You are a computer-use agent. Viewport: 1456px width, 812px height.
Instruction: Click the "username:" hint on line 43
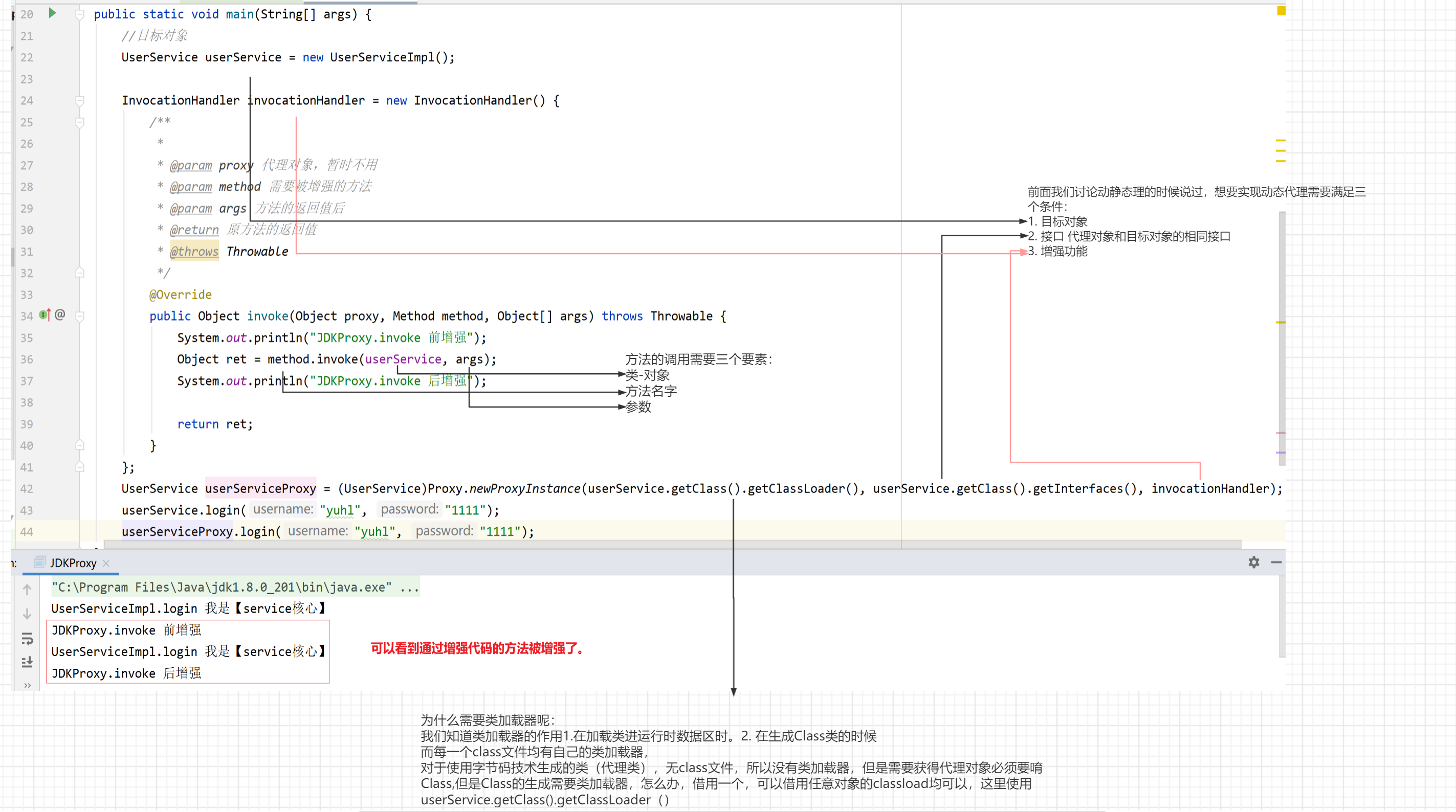click(x=282, y=509)
